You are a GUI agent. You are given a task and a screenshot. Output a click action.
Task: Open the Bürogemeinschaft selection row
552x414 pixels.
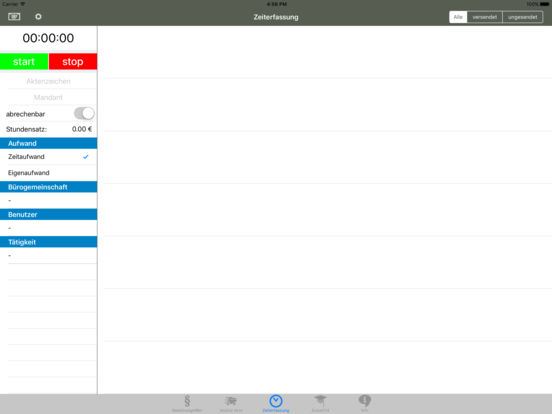tap(49, 200)
